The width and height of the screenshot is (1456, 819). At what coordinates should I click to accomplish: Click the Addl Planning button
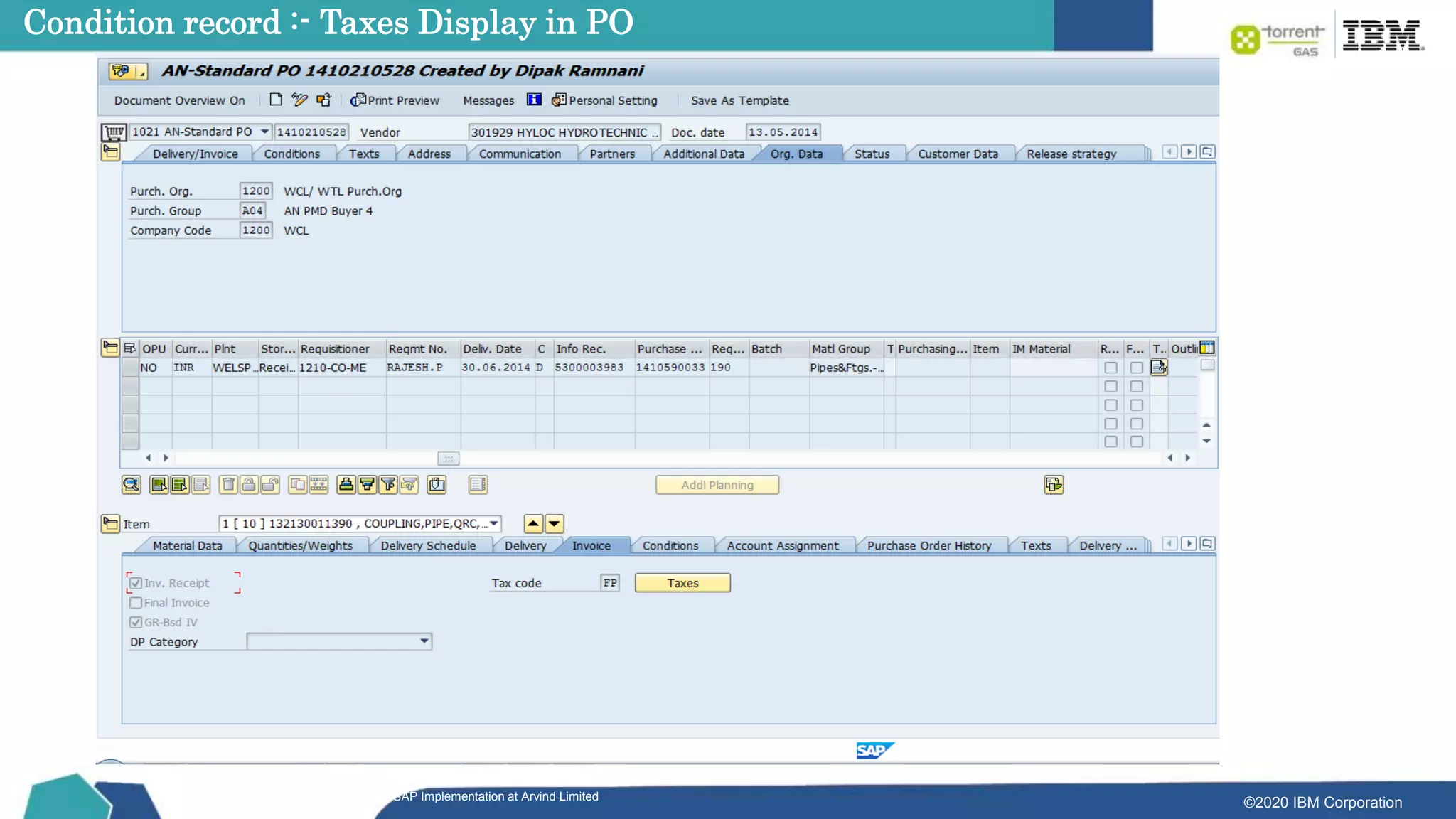click(x=717, y=485)
